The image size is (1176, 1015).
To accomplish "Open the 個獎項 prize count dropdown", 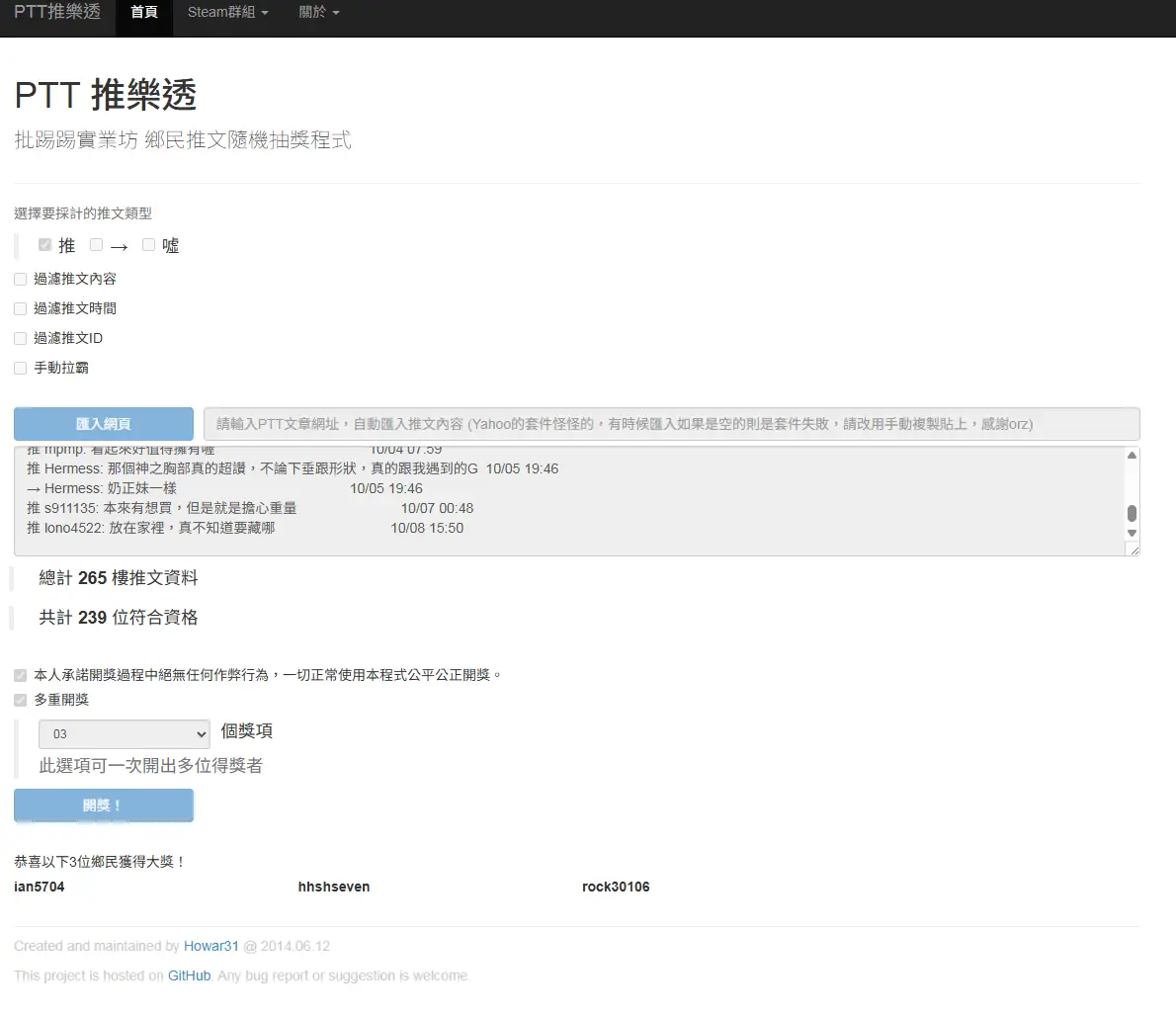I will 125,734.
